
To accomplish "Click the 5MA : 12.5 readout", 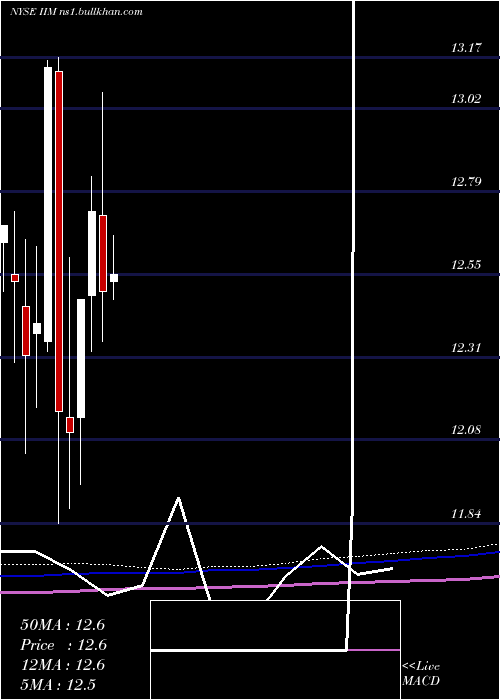I will pyautogui.click(x=58, y=684).
